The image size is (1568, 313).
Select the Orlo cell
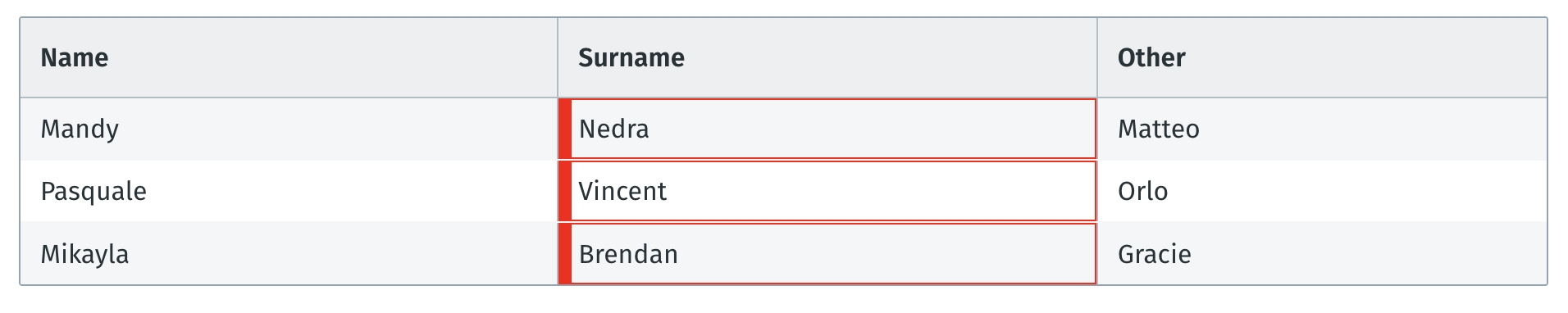click(1322, 191)
